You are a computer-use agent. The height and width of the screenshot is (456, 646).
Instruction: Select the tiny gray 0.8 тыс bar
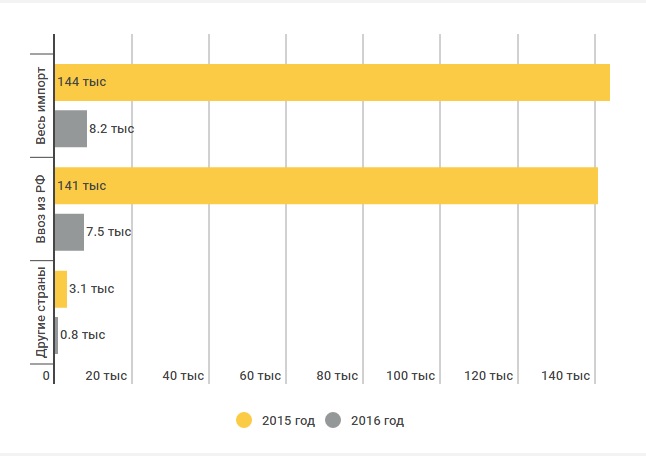coord(56,335)
